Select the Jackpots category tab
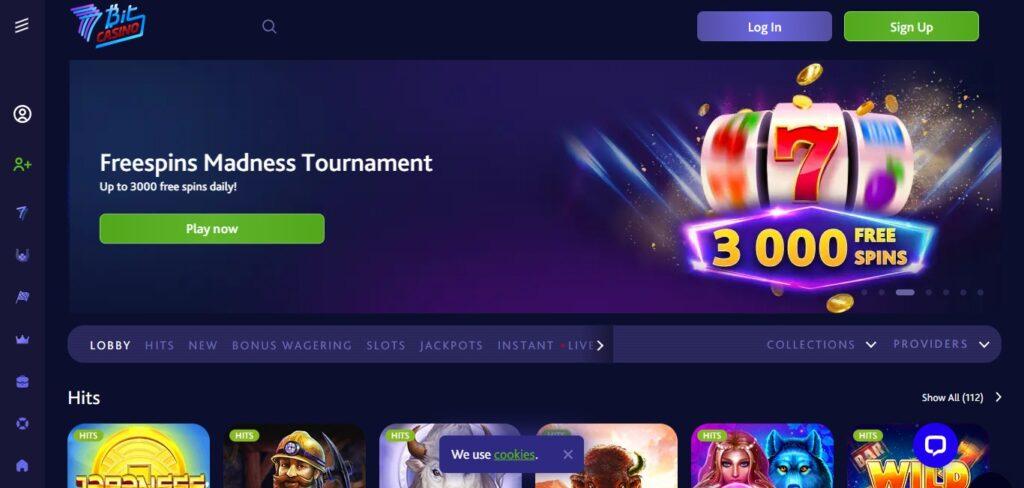1024x488 pixels. click(451, 346)
